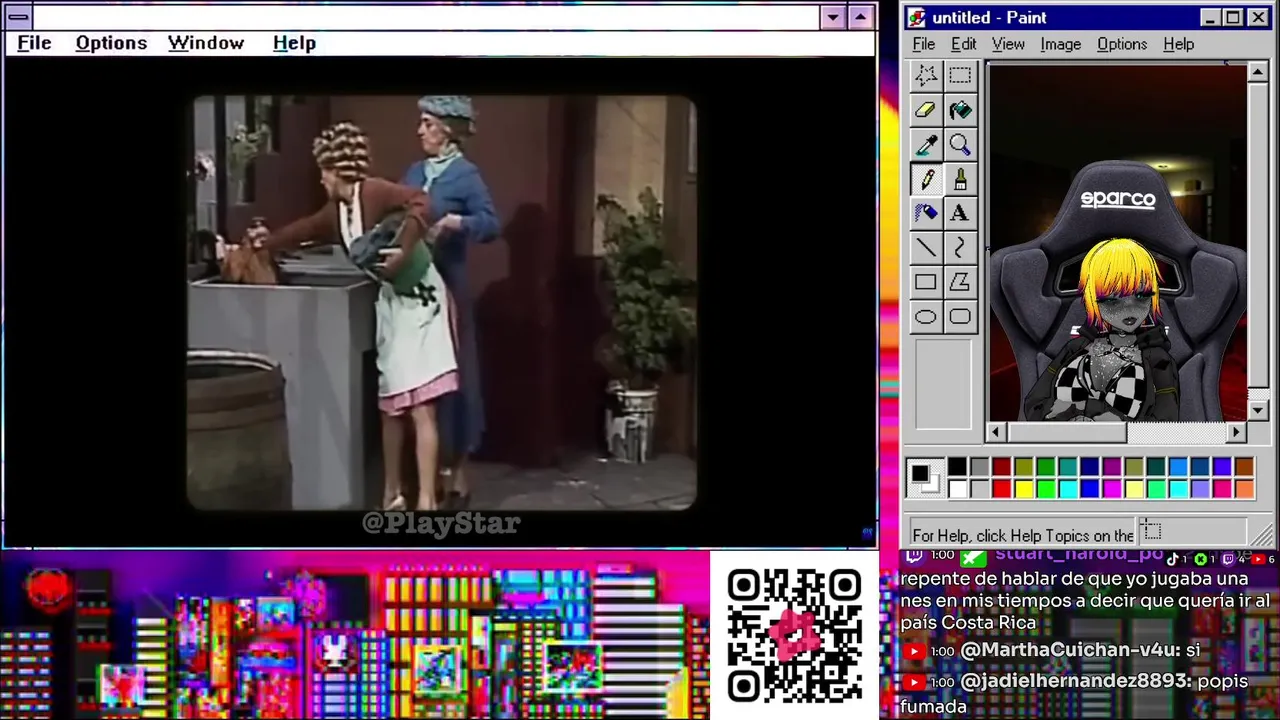Click the horizontal scrollbar thumb in Paint

pos(1067,432)
